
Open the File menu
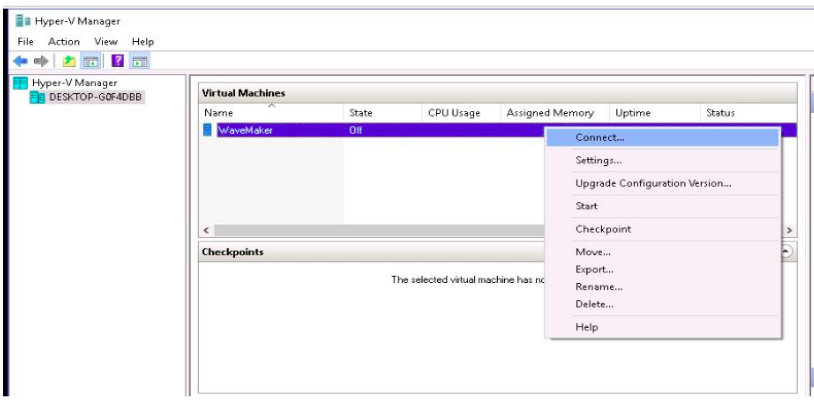[27, 41]
